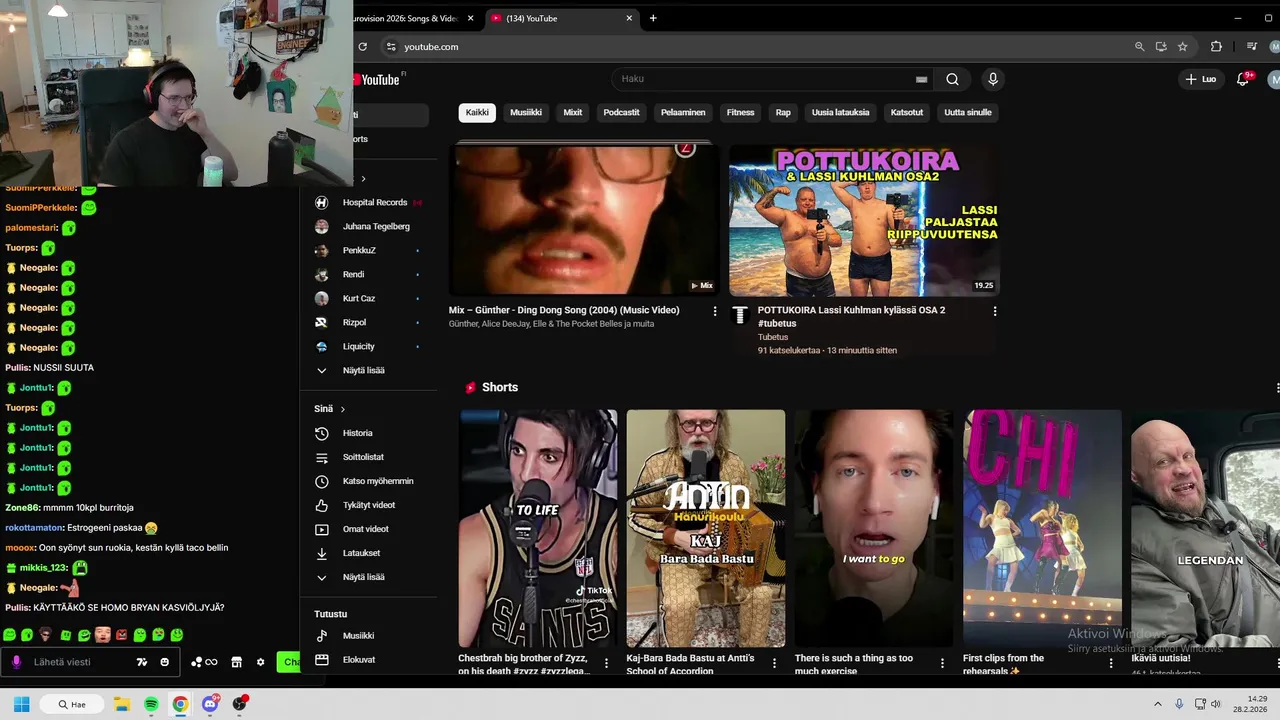1280x720 pixels.
Task: Open options for the Günther Ding Dong Song video
Action: coord(714,312)
